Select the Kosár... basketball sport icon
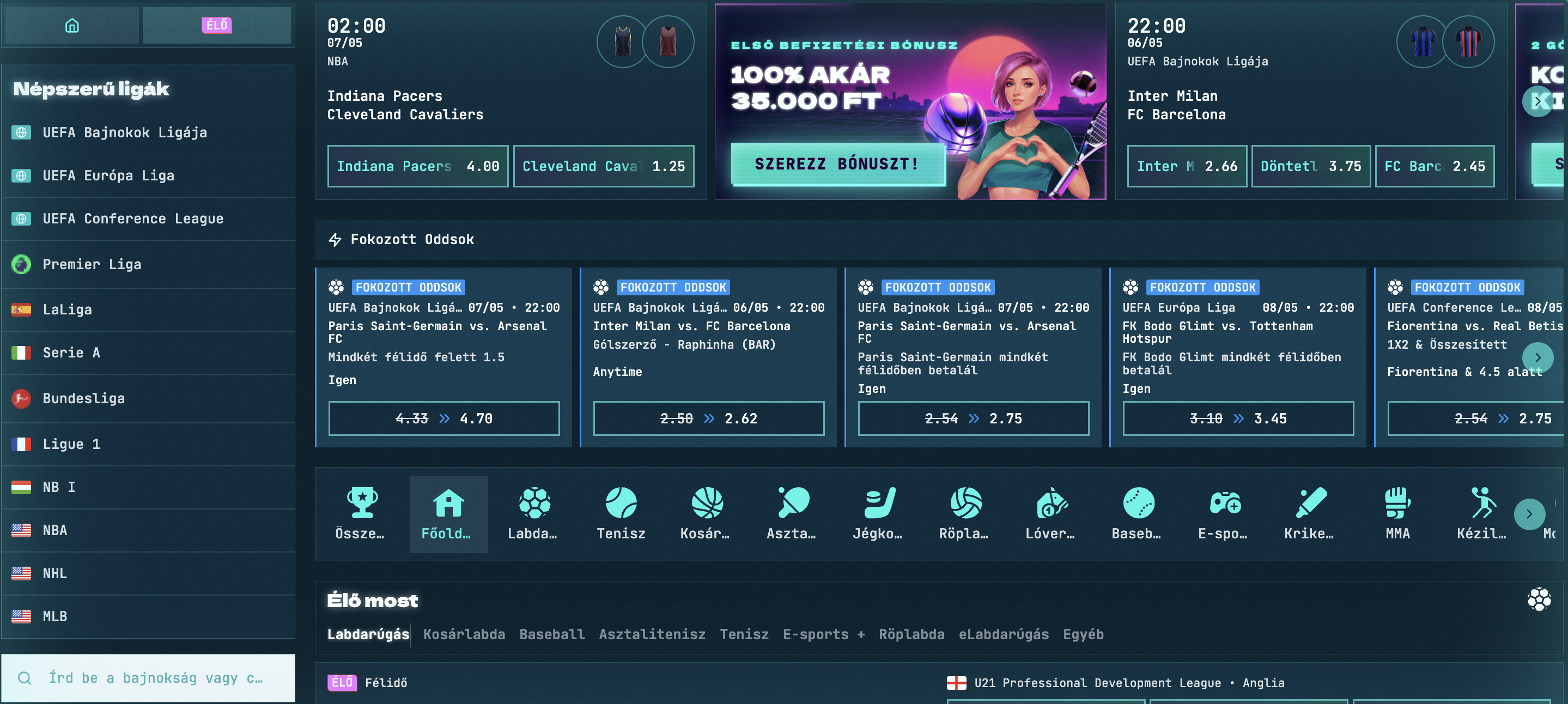The height and width of the screenshot is (704, 1568). point(707,514)
